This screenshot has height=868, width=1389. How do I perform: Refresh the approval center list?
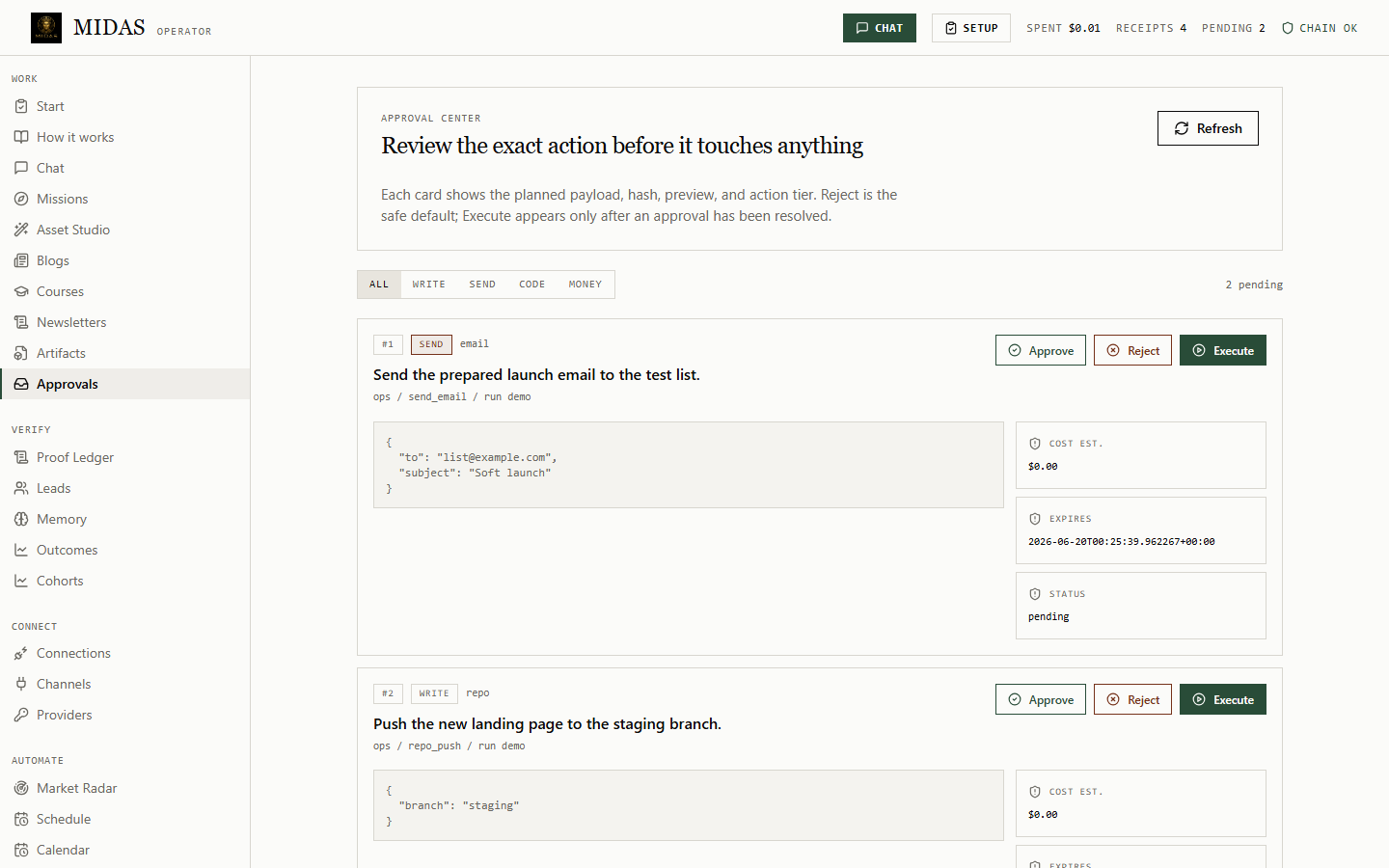tap(1208, 128)
